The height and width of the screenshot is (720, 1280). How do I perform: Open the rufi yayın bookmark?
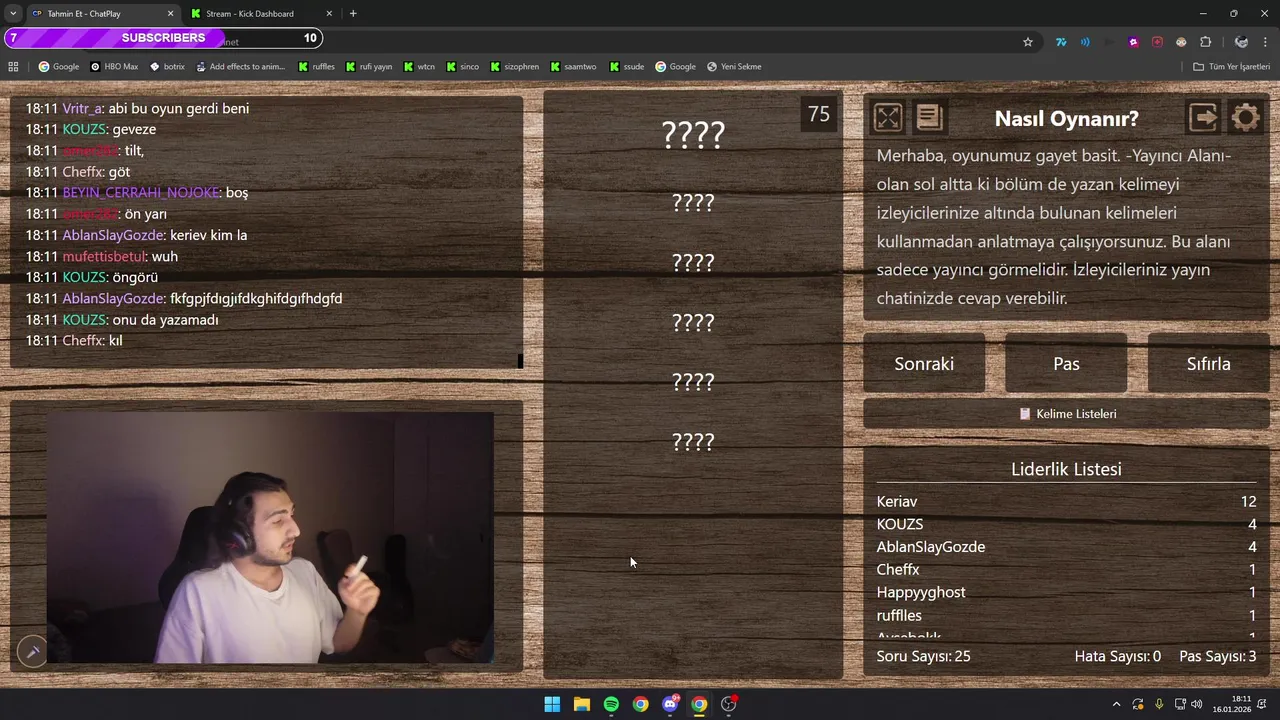(x=368, y=67)
